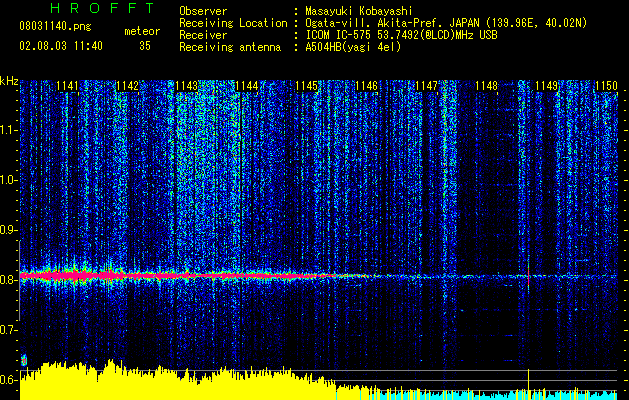Click the ICOM IC-575 receiver value

click(x=401, y=35)
